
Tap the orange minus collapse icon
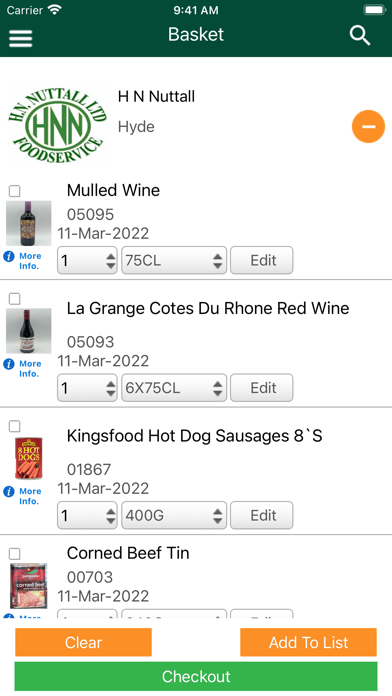point(368,127)
